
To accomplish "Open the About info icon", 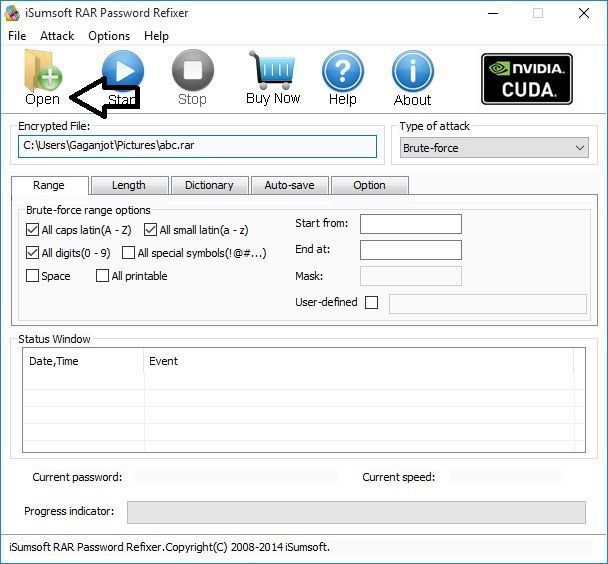I will 413,71.
